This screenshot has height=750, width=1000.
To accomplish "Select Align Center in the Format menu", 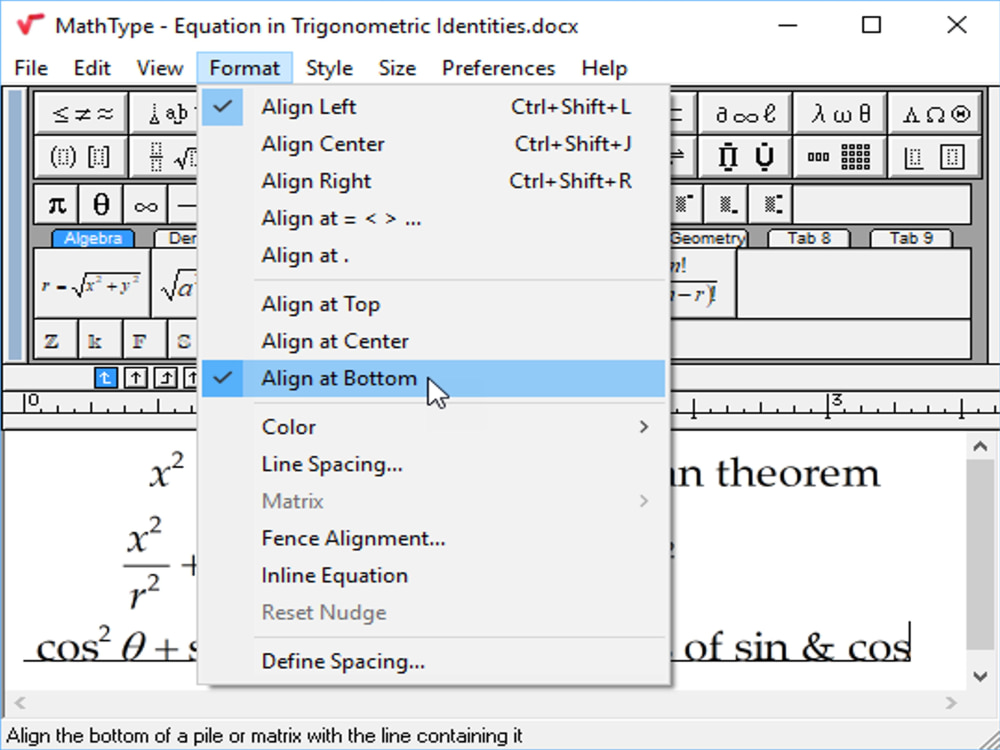I will click(434, 143).
